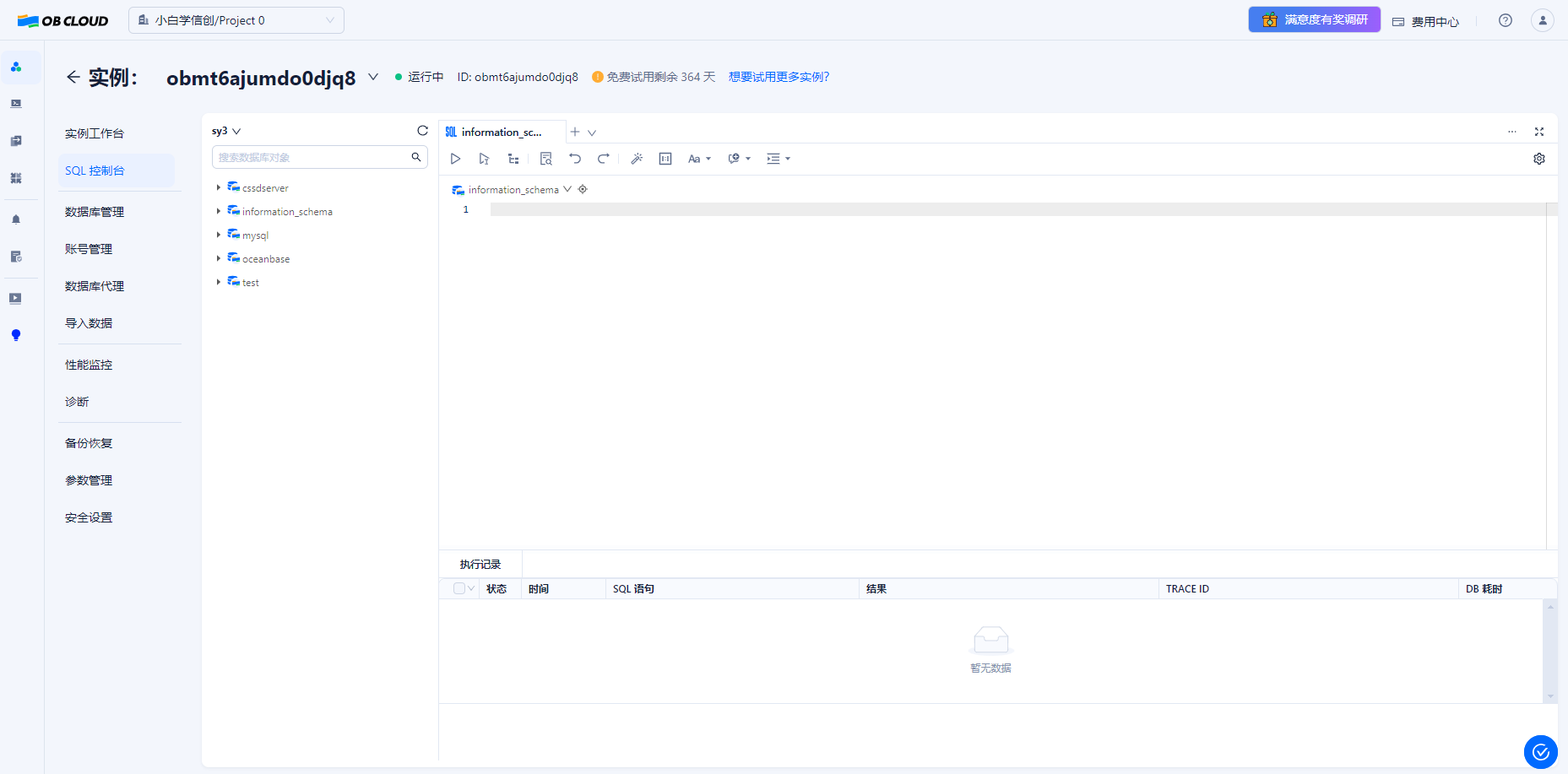The width and height of the screenshot is (1568, 774).
Task: Expand the information_schema database node
Action: pyautogui.click(x=218, y=211)
